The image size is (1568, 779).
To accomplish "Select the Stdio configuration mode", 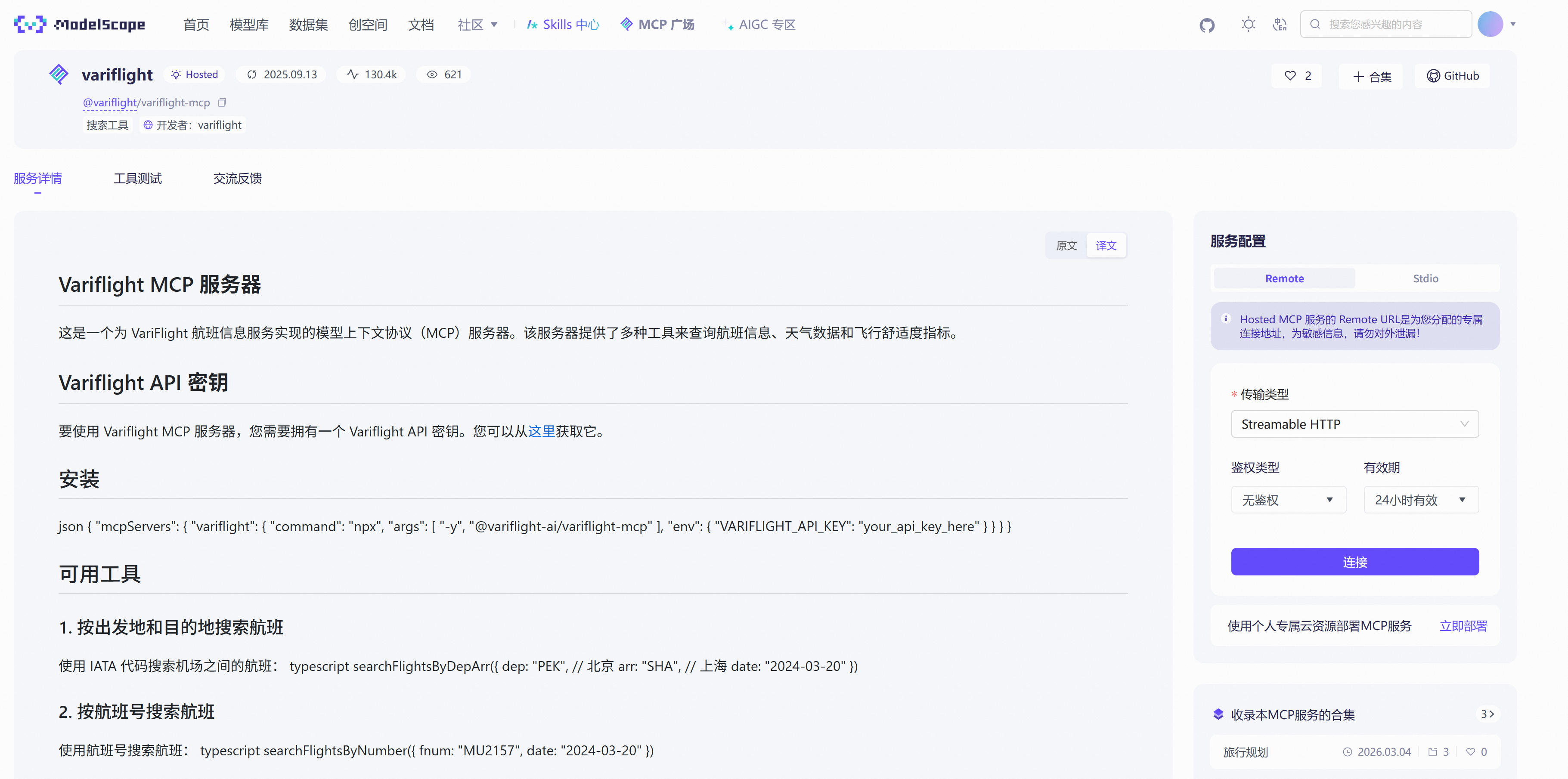I will (x=1425, y=278).
